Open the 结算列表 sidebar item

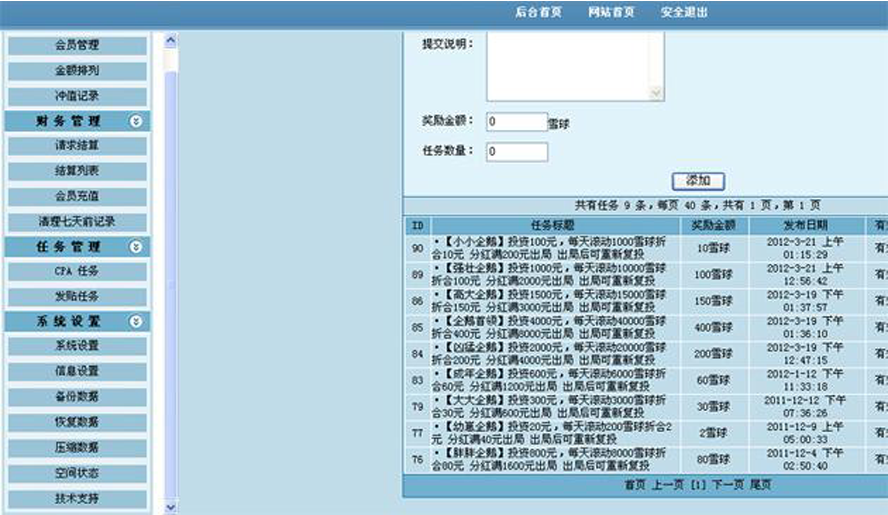point(77,171)
